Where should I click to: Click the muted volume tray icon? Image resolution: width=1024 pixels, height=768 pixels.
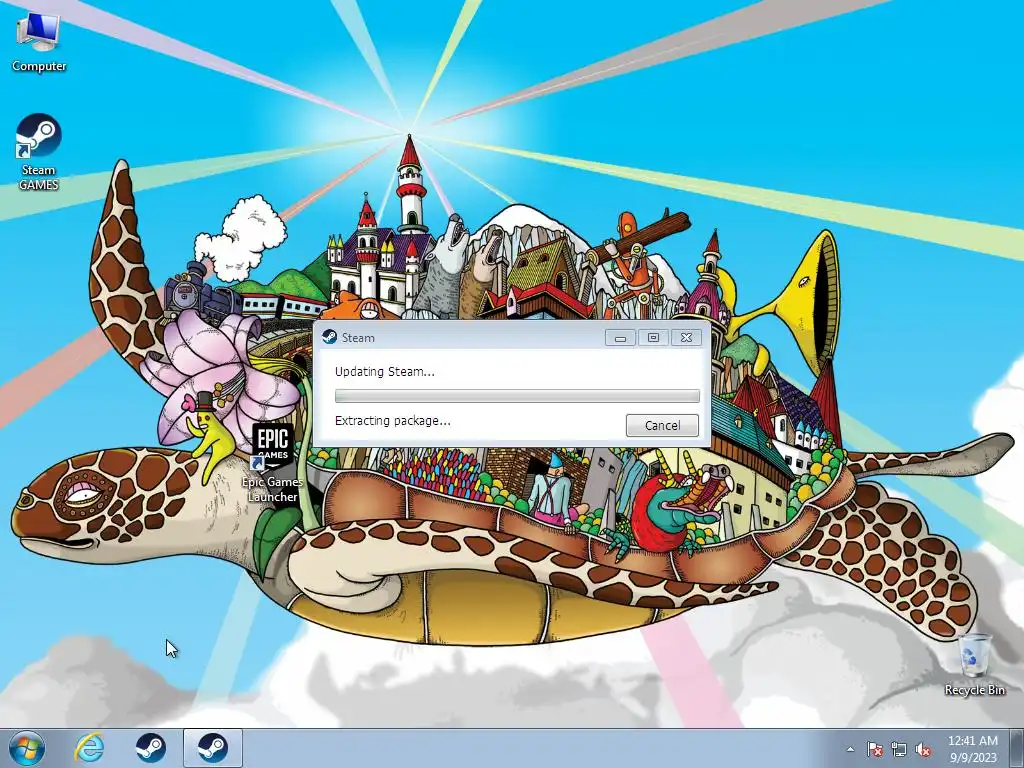(x=923, y=749)
